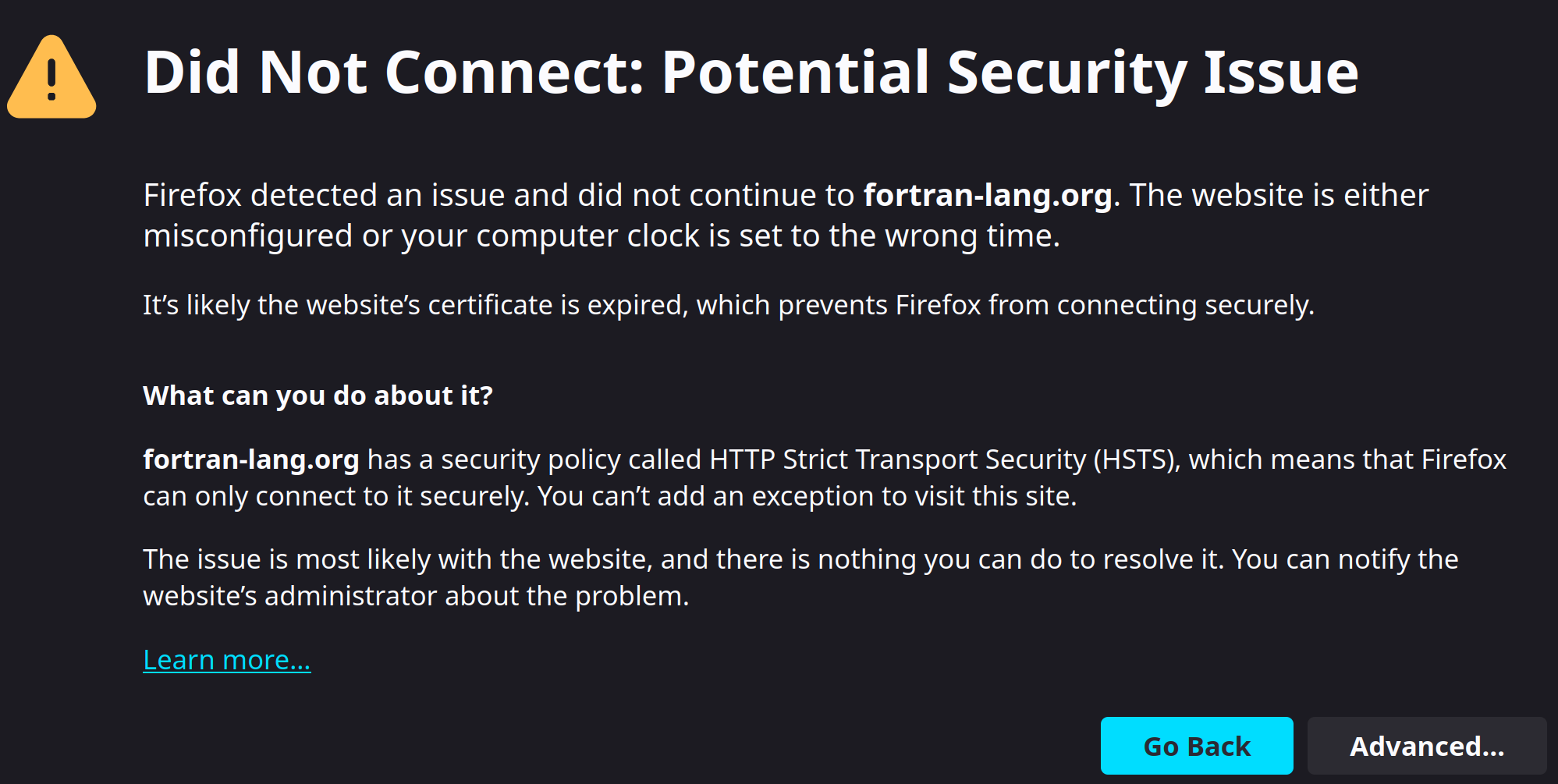This screenshot has height=784, width=1558.
Task: Click bold fortran-lang.org in the first paragraph
Action: point(987,195)
